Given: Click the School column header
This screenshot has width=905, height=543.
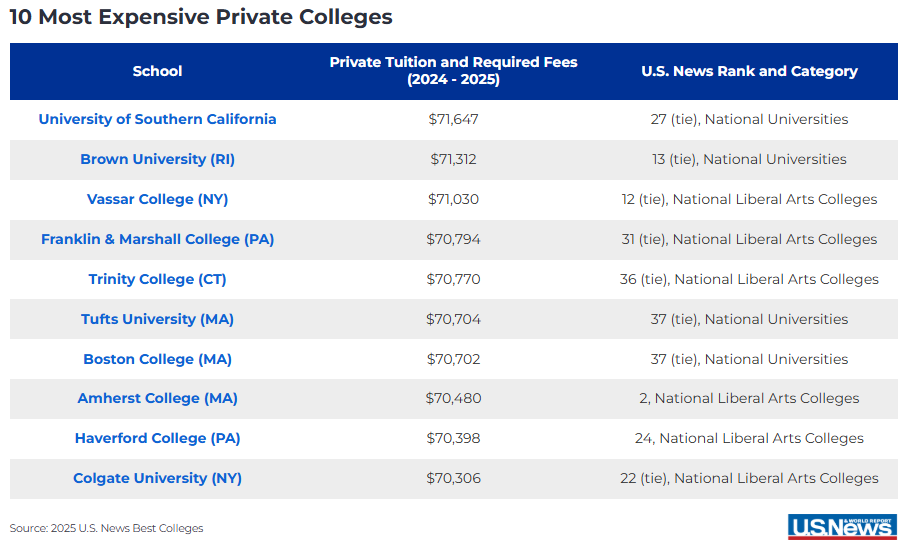Looking at the screenshot, I should point(157,71).
